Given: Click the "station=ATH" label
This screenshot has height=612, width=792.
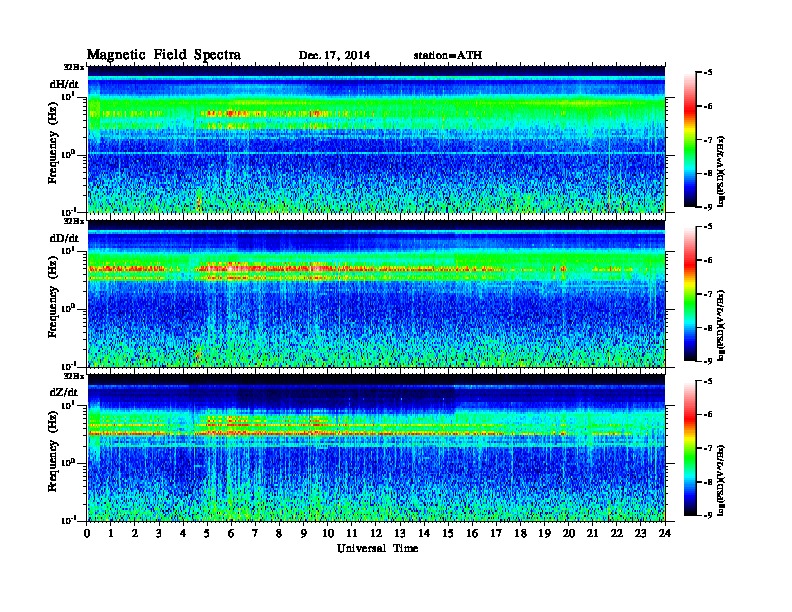Looking at the screenshot, I should [x=448, y=55].
